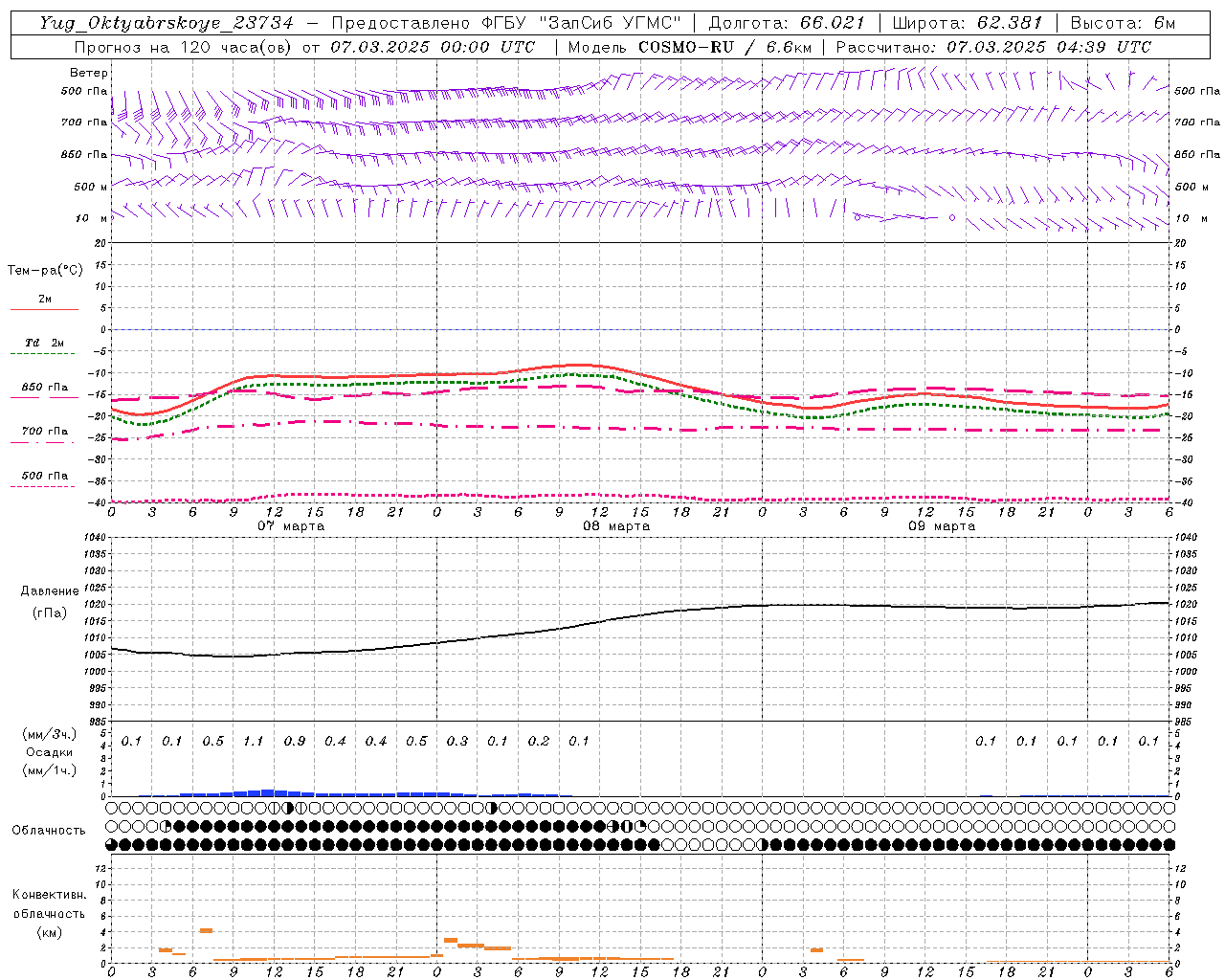Click the 08 марта date label

[616, 526]
